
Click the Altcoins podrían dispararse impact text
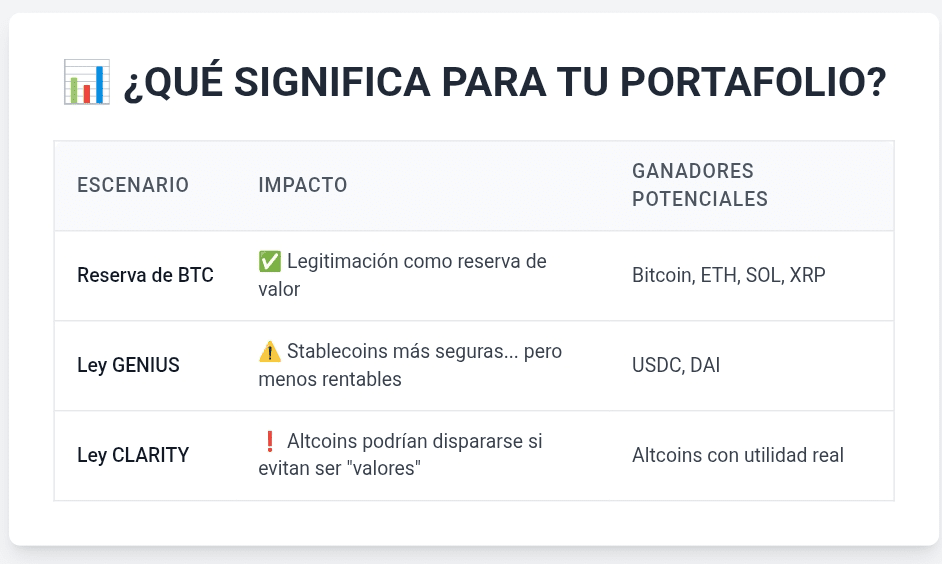pos(414,441)
